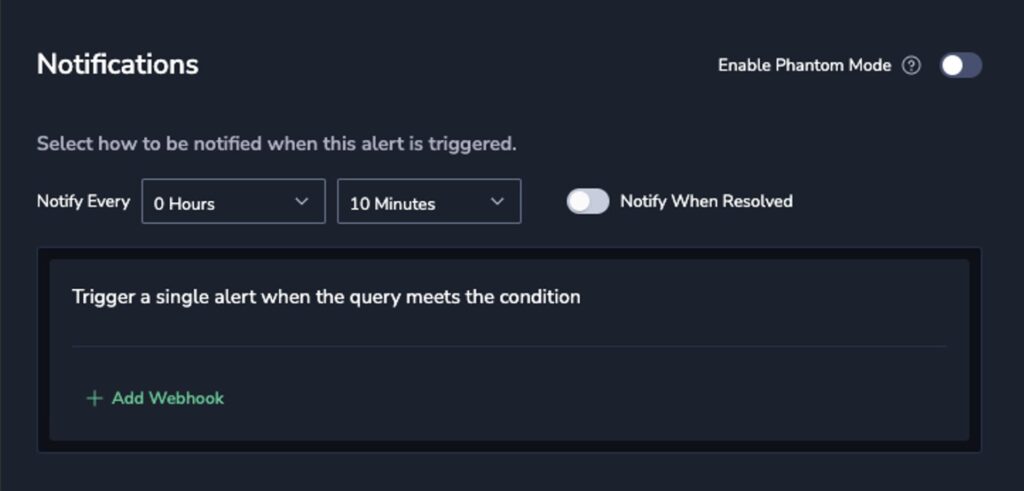Viewport: 1024px width, 491px height.
Task: Click the Notify When Resolved label text
Action: coord(707,201)
